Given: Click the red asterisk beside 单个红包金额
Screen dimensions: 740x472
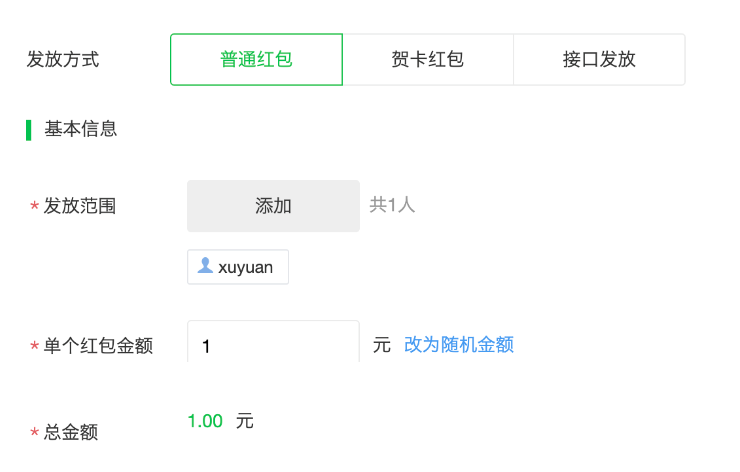Looking at the screenshot, I should pos(34,346).
